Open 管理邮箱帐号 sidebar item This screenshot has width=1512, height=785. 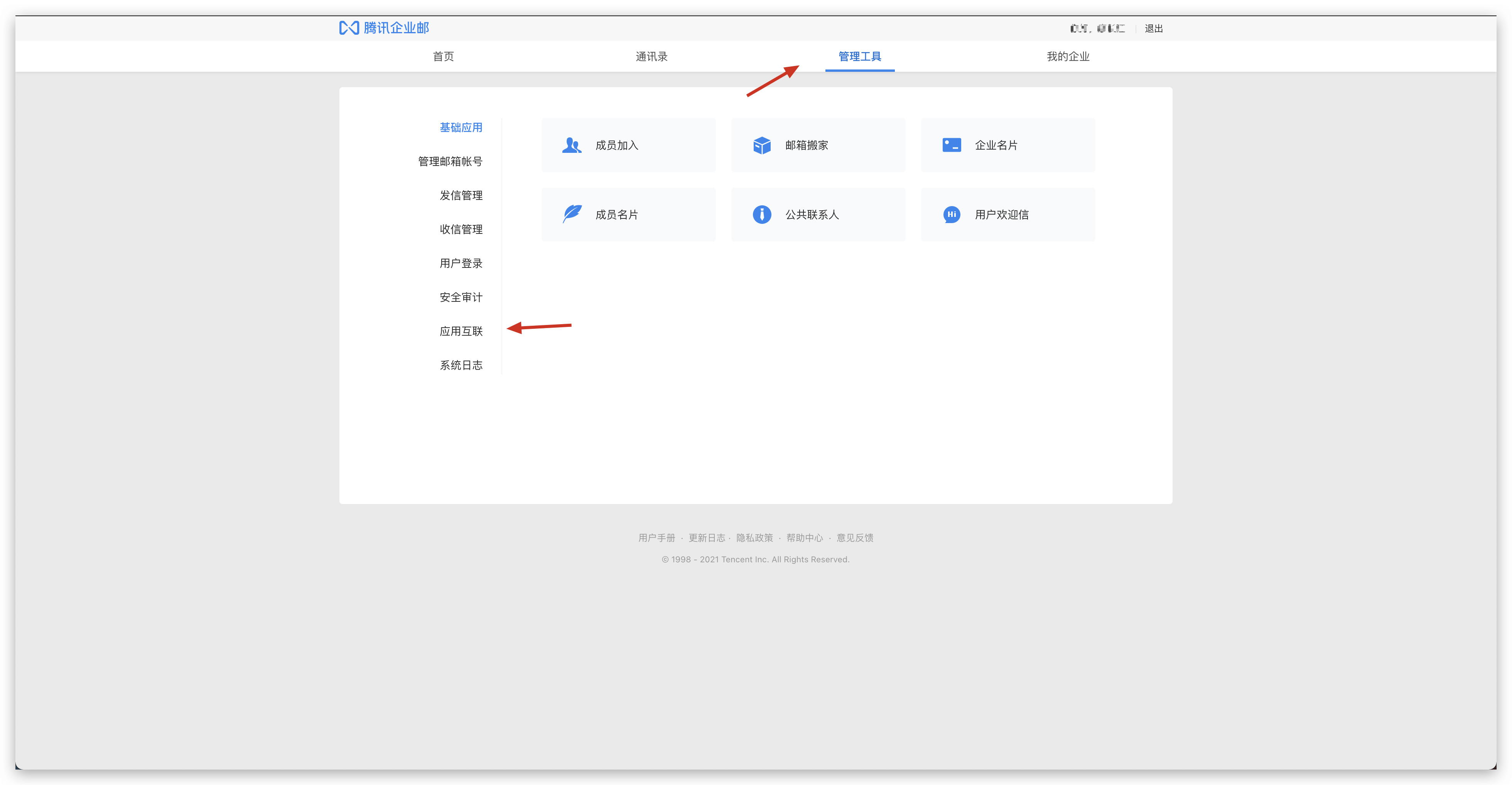click(450, 161)
